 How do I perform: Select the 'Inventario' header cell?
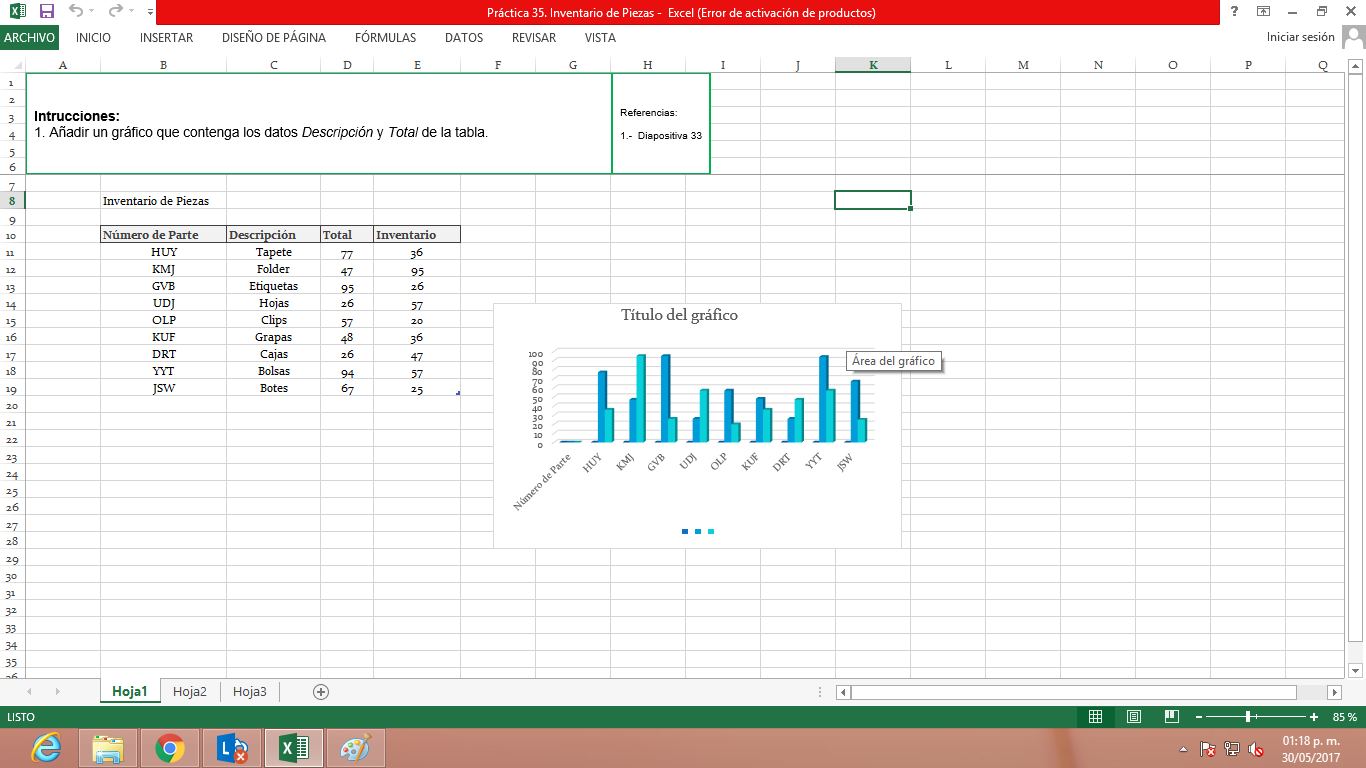pos(416,235)
